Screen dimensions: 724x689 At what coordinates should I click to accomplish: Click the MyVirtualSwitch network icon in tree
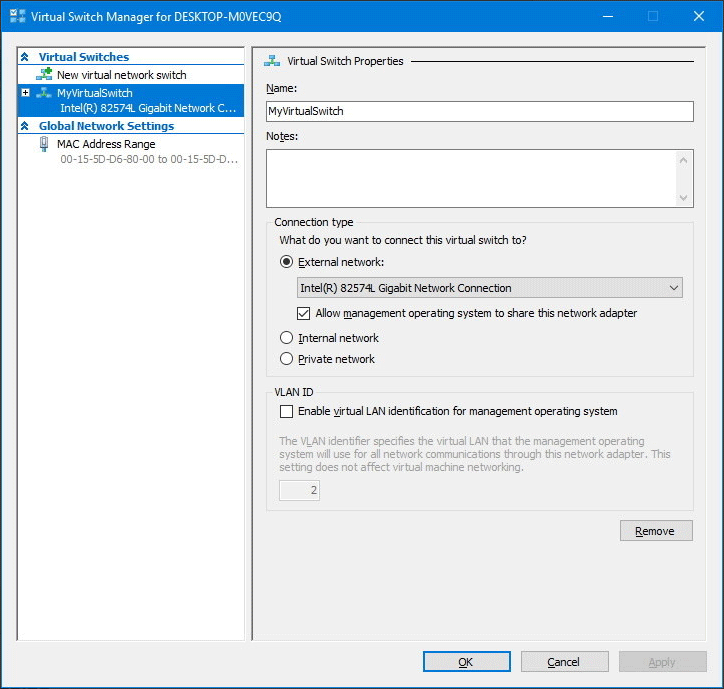click(x=44, y=93)
